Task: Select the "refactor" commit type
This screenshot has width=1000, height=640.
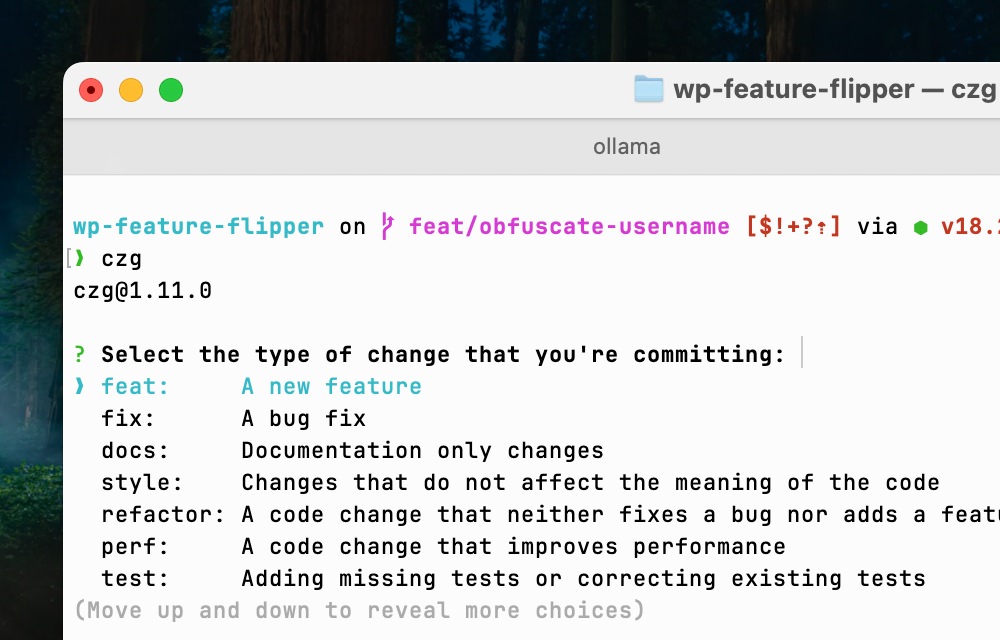Action: coord(163,515)
